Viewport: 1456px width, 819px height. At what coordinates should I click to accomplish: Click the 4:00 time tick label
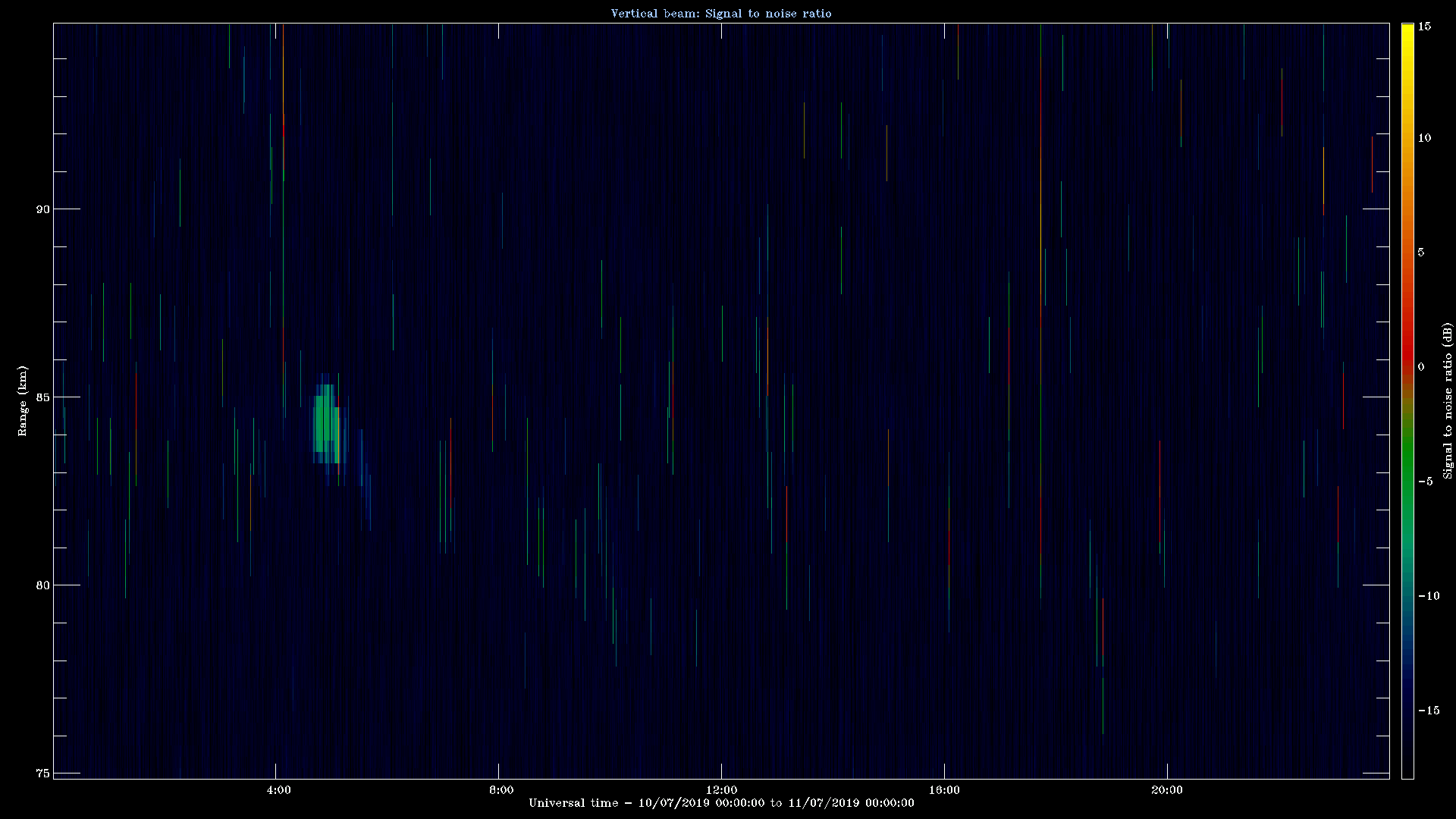tap(279, 790)
